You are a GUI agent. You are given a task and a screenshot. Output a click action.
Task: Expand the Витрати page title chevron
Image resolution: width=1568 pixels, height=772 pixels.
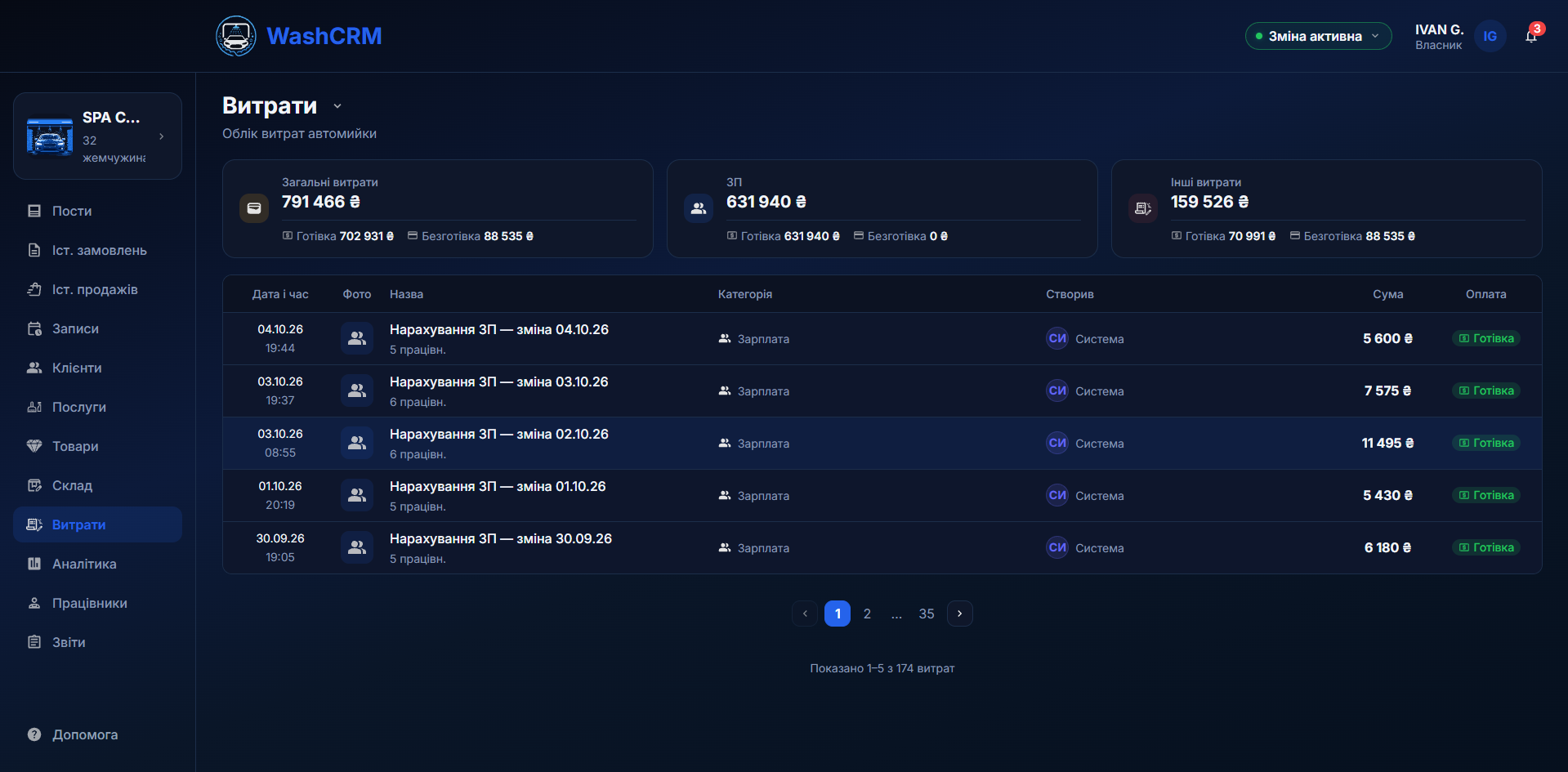coord(337,106)
